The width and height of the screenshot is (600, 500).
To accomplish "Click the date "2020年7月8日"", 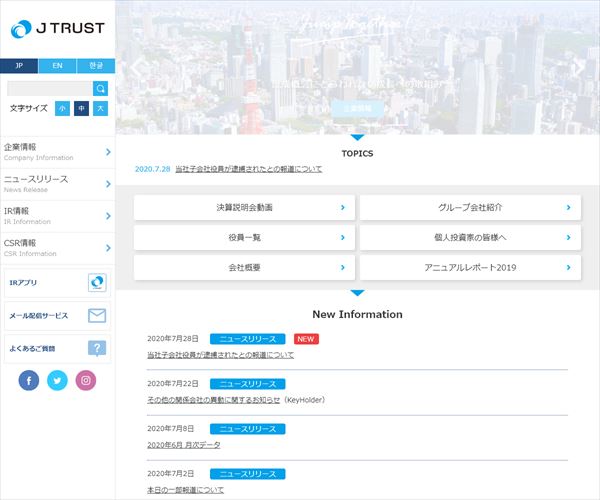I will 171,428.
